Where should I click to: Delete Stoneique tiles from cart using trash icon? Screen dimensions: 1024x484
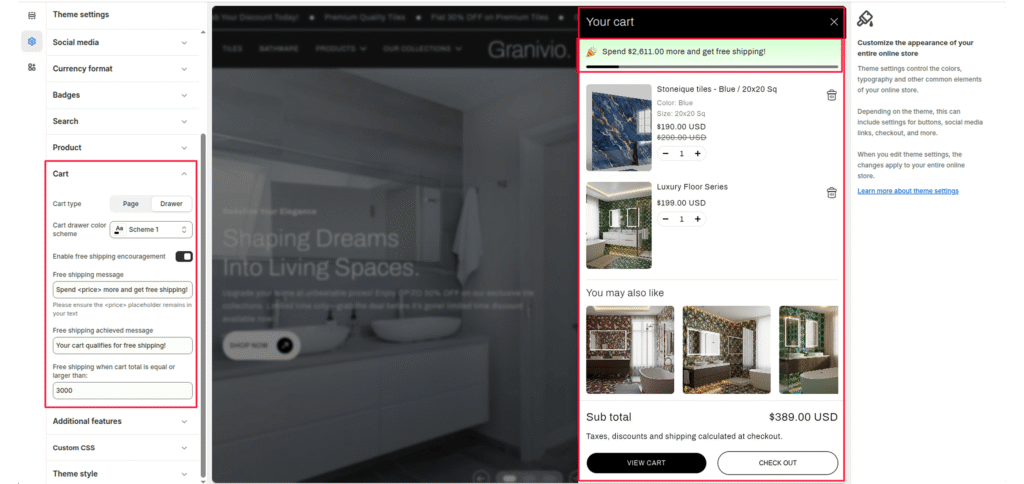tap(831, 95)
